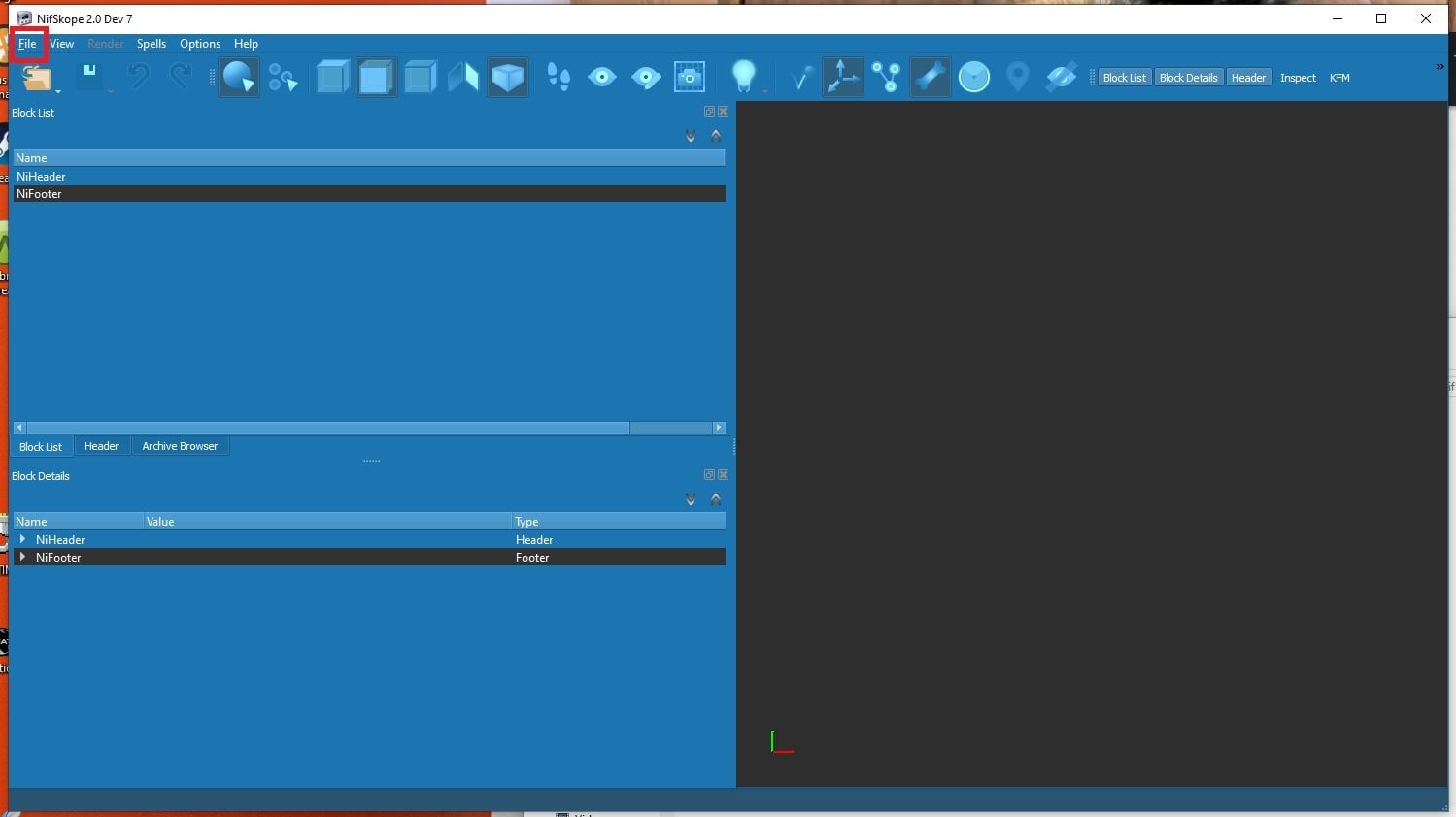The height and width of the screenshot is (817, 1456).
Task: Toggle the Show Skeleton bone icon
Action: point(930,78)
